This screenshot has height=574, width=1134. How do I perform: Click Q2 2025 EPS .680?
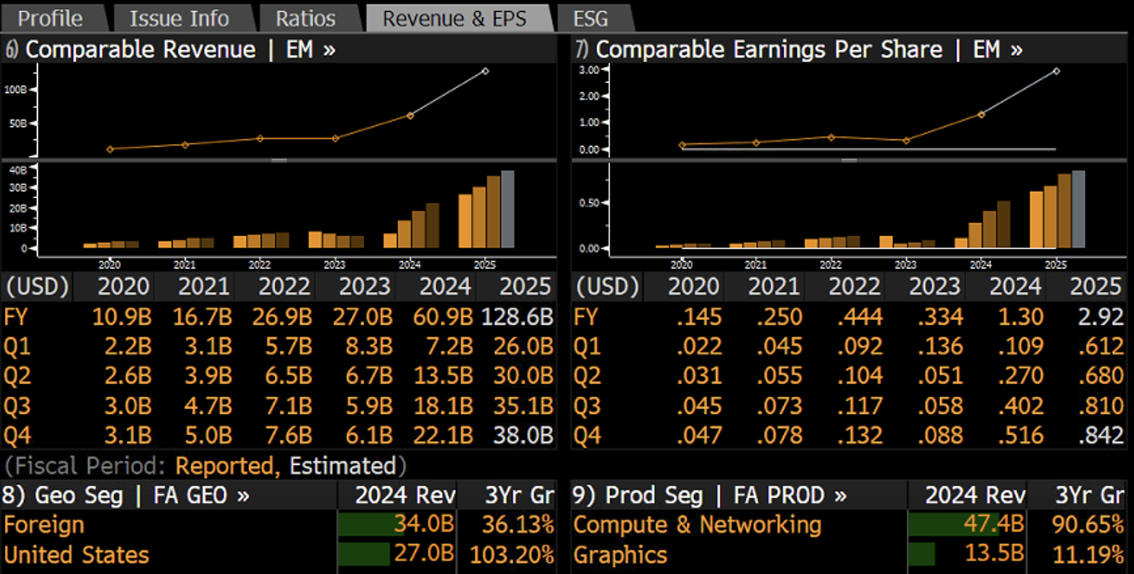tap(1101, 376)
